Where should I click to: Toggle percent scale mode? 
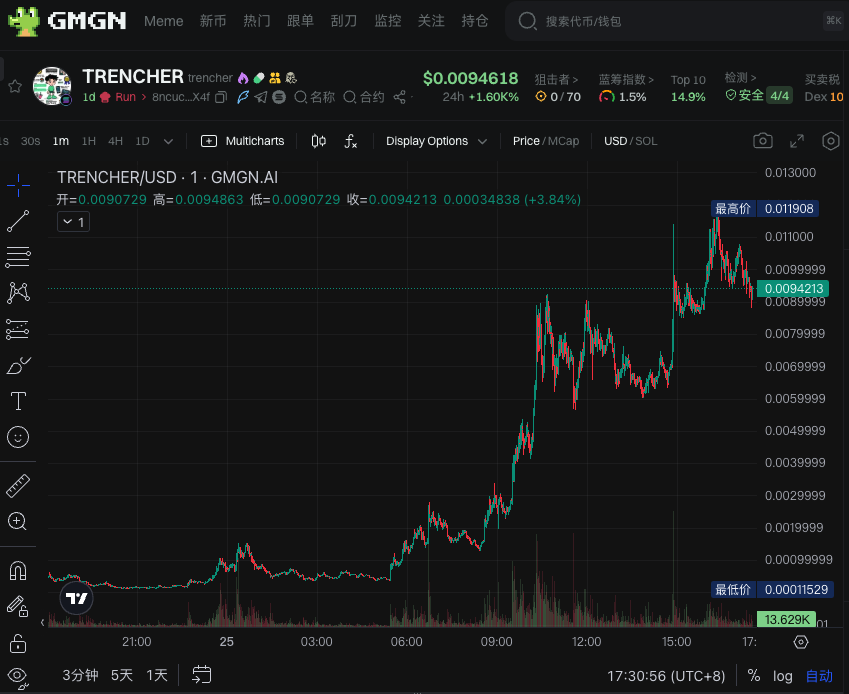pyautogui.click(x=754, y=676)
